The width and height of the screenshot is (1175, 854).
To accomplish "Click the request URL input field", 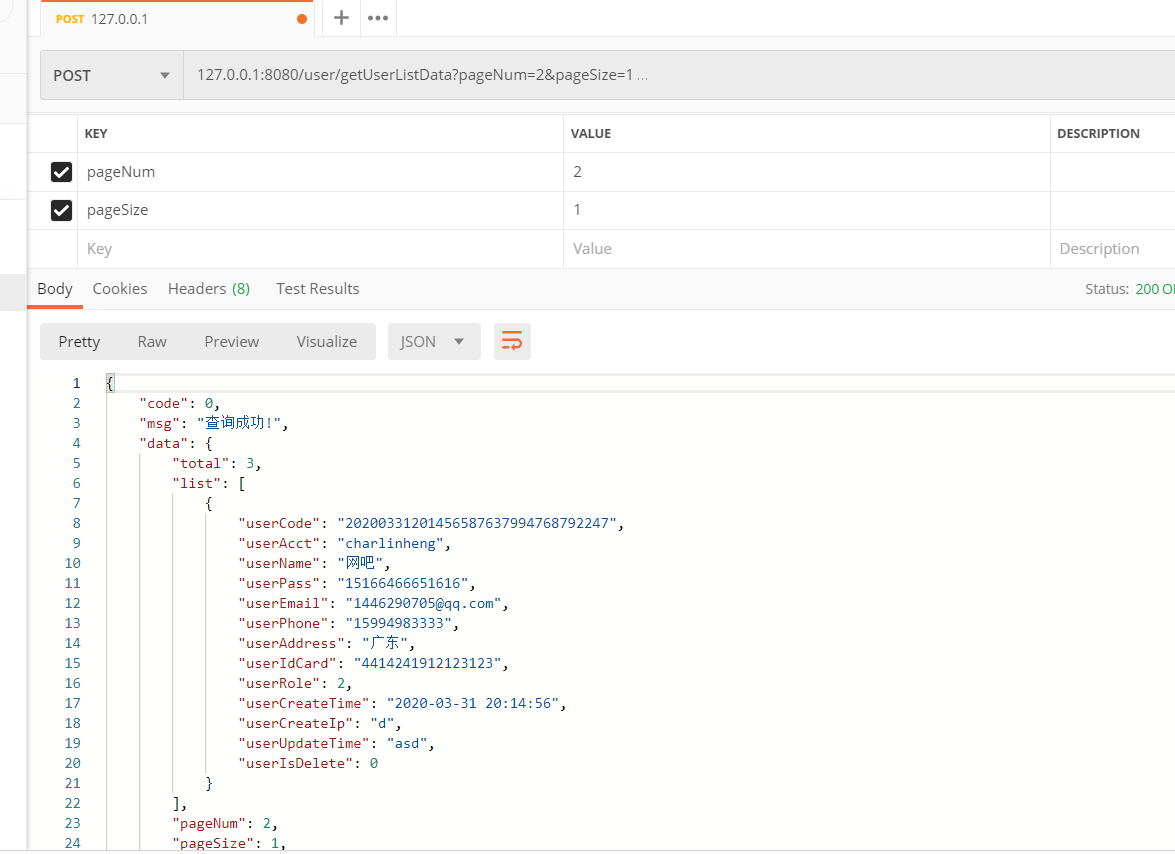I will coord(679,75).
